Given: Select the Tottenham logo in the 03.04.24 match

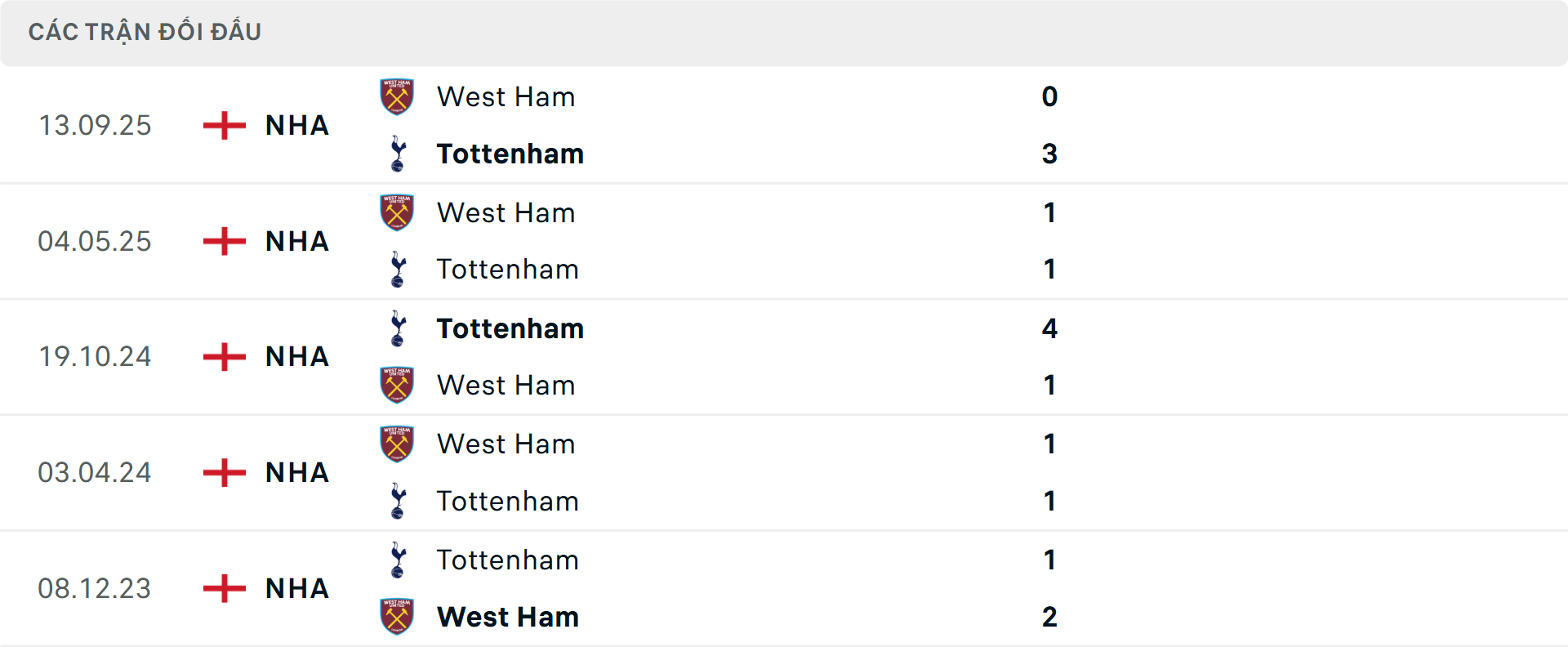Looking at the screenshot, I should (x=397, y=501).
